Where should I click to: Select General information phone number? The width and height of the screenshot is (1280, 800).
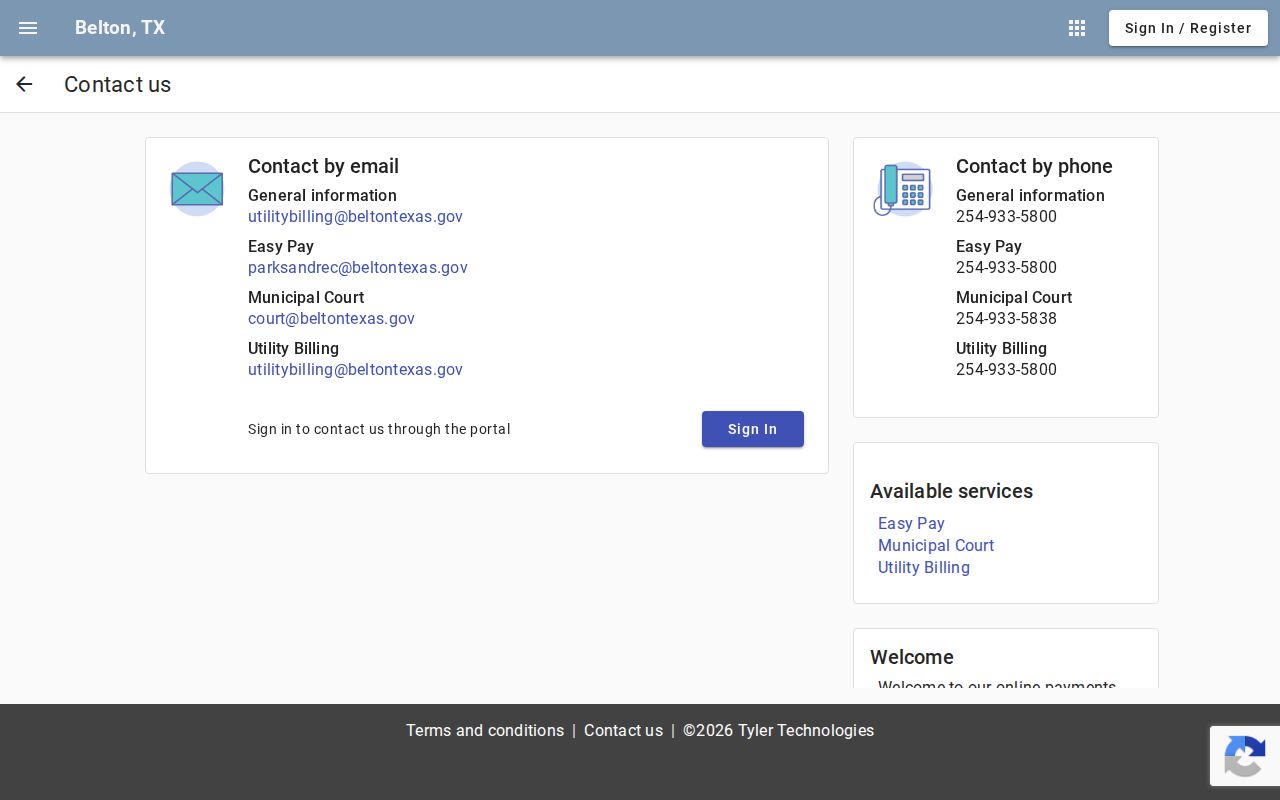[1006, 217]
